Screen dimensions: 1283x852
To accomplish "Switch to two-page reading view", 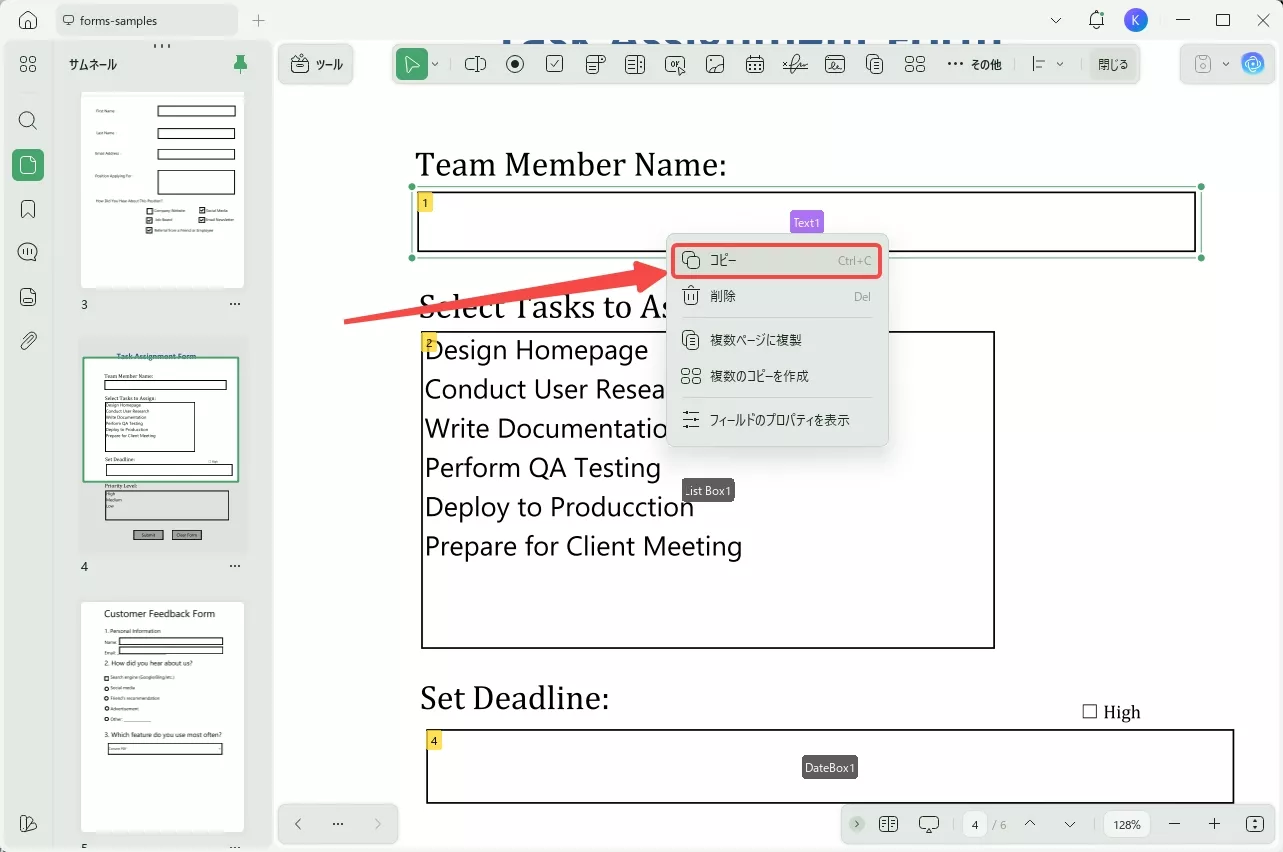I will click(888, 824).
